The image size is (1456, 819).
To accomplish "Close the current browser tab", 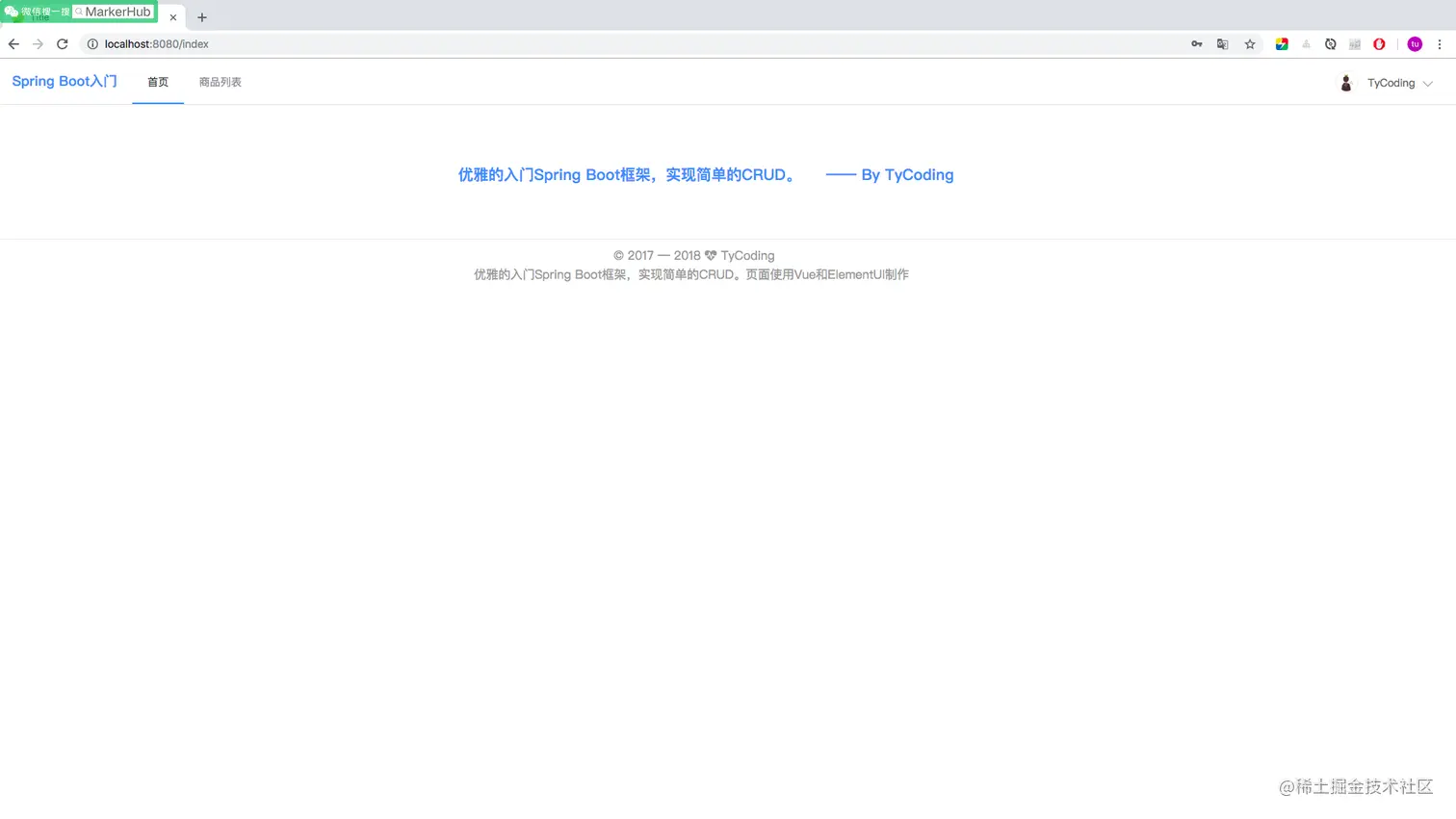I will point(173,17).
